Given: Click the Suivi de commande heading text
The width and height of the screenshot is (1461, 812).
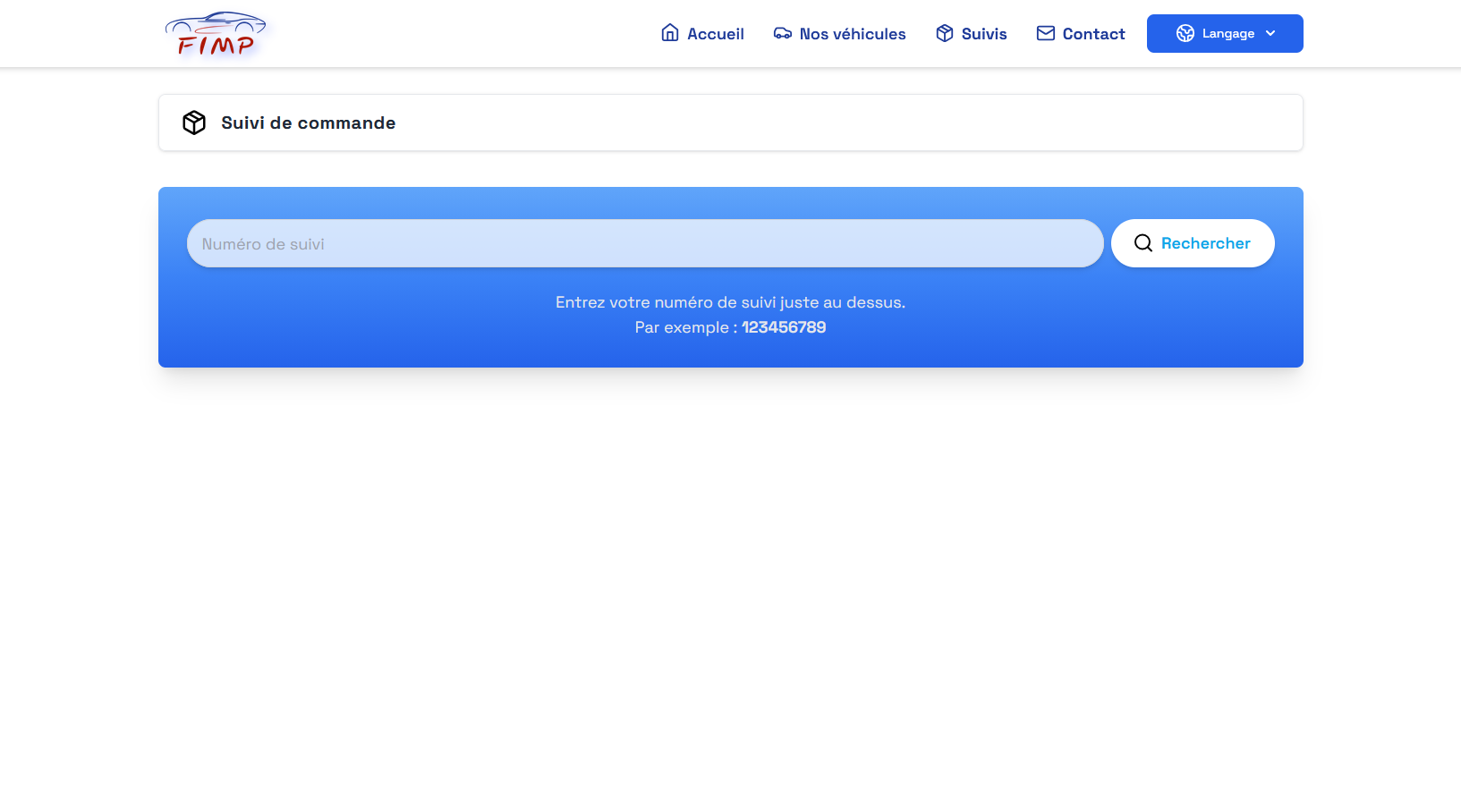Looking at the screenshot, I should coord(308,123).
